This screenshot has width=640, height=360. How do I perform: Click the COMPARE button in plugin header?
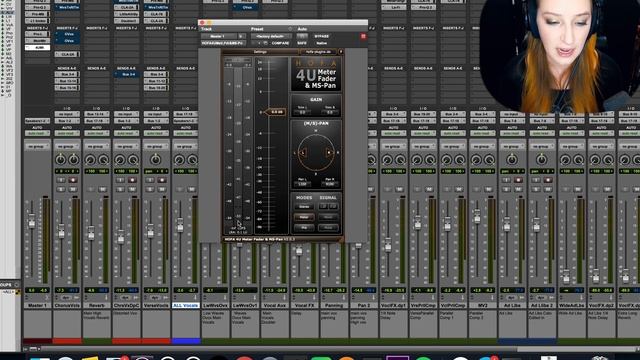pos(280,43)
